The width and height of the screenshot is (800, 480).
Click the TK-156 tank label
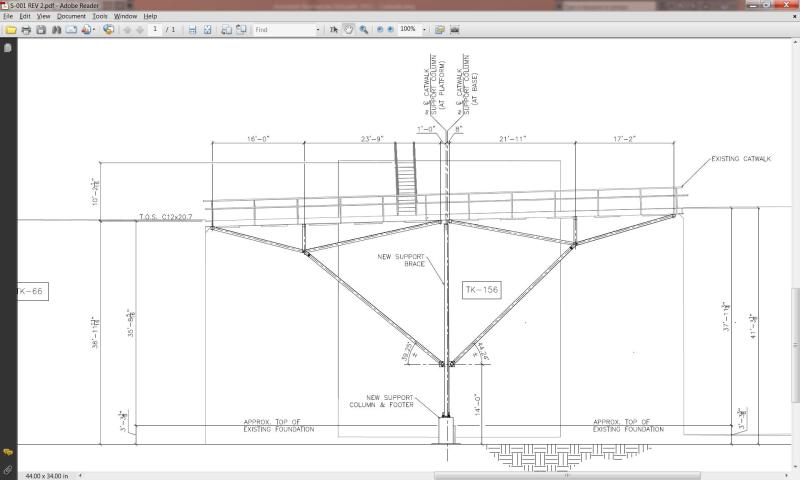tap(482, 290)
